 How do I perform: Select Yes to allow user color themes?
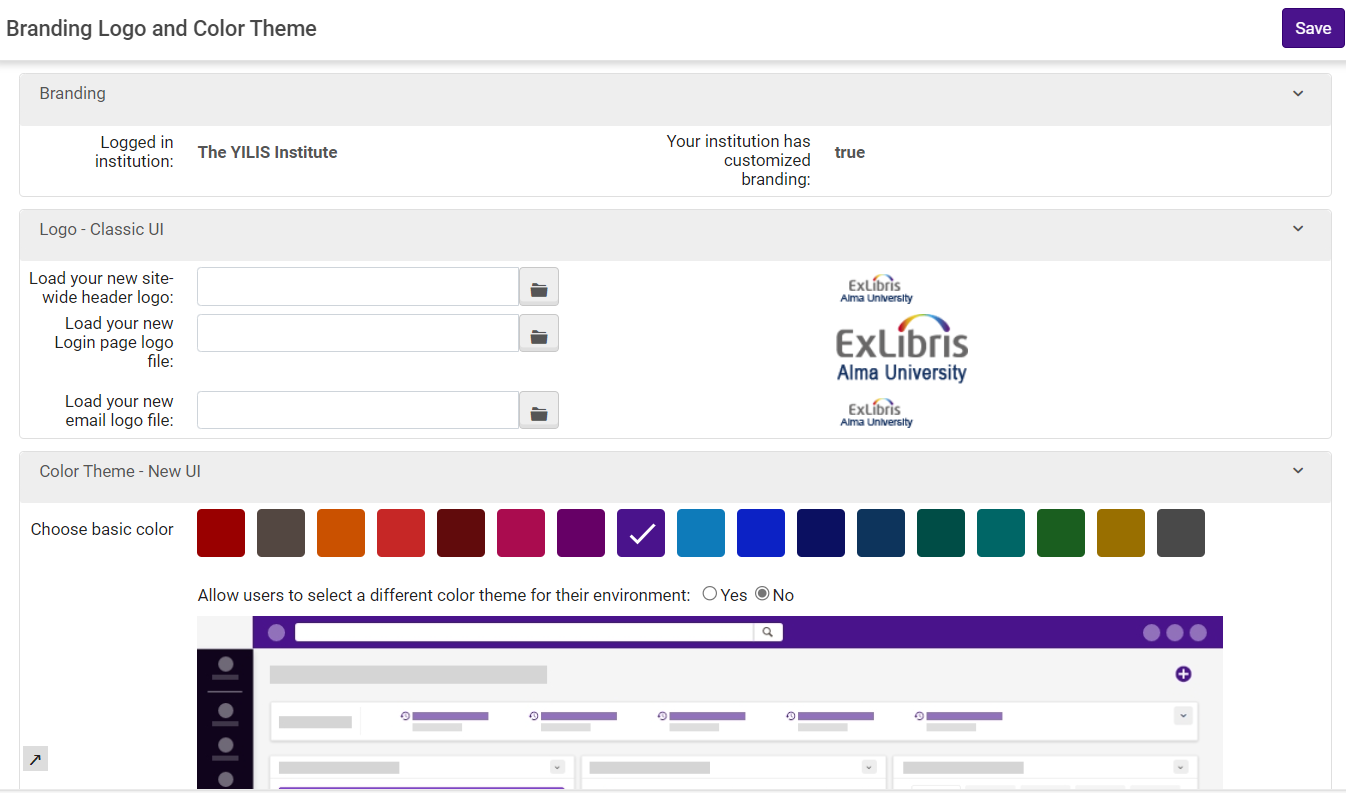pos(710,594)
